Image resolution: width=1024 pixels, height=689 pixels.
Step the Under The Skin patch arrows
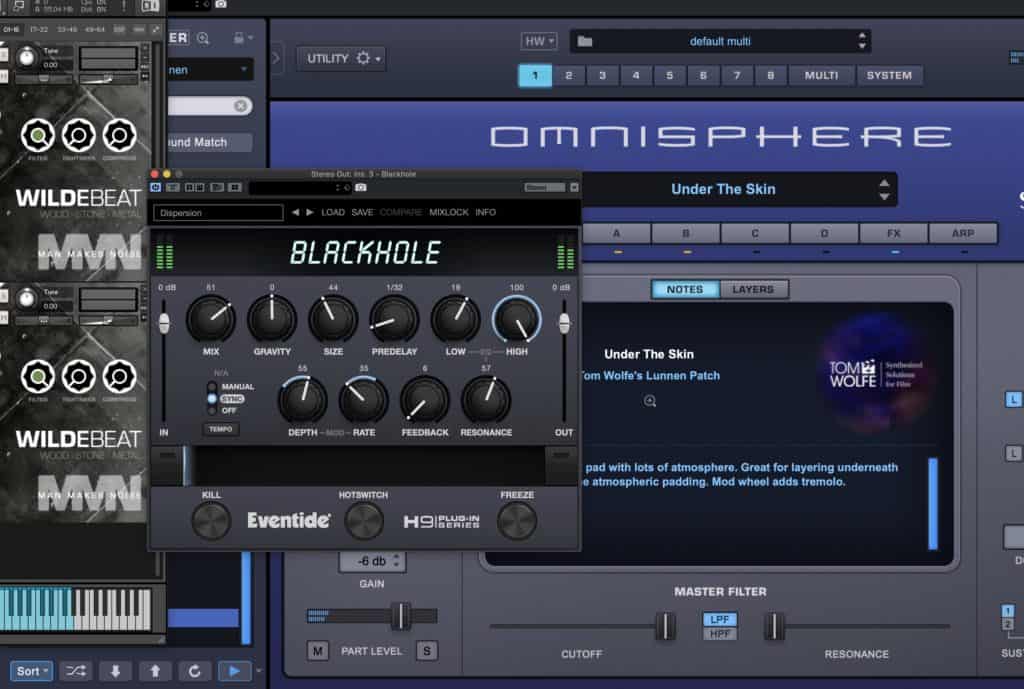pyautogui.click(x=884, y=189)
